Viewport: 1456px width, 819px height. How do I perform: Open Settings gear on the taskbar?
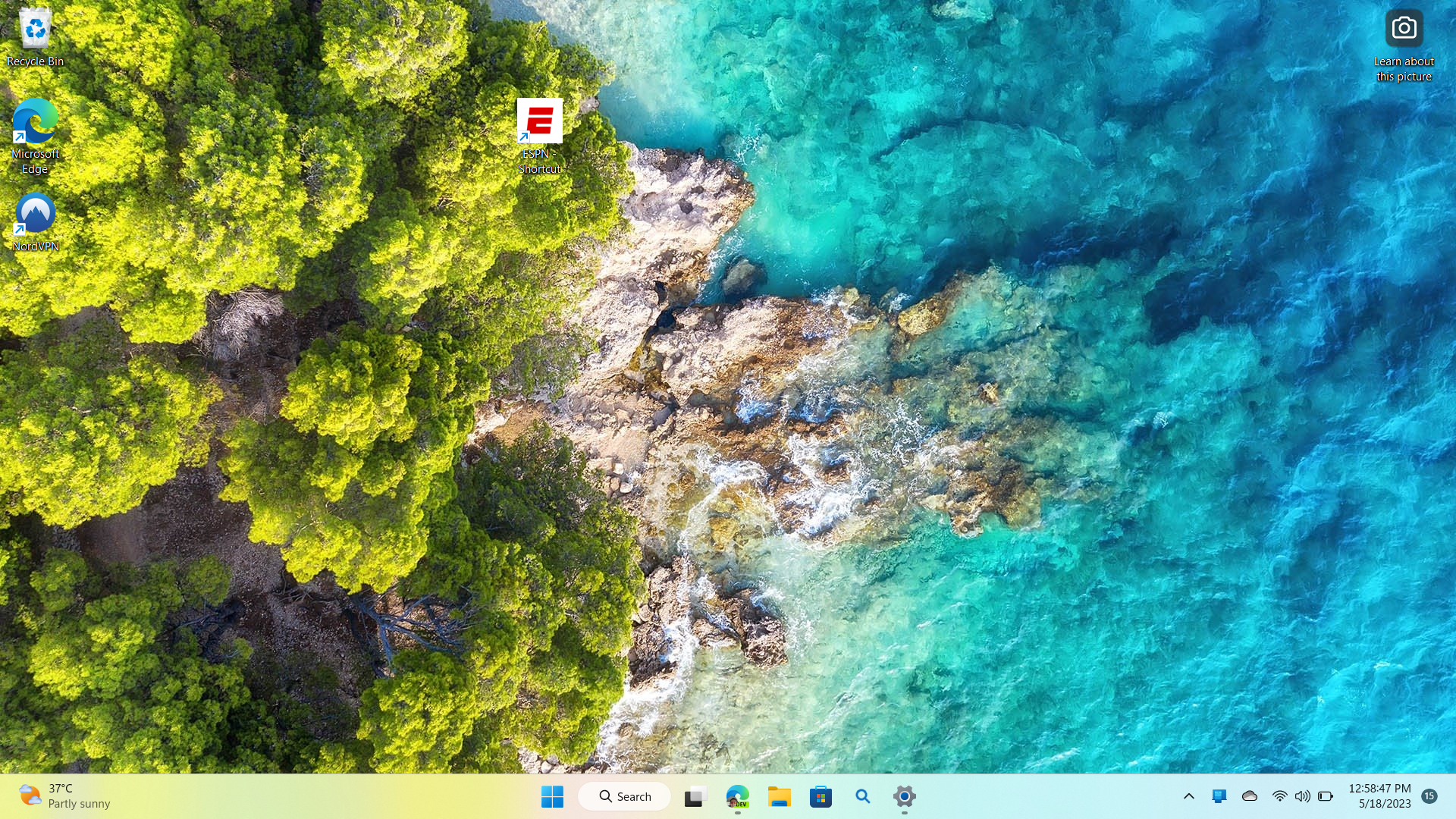904,796
